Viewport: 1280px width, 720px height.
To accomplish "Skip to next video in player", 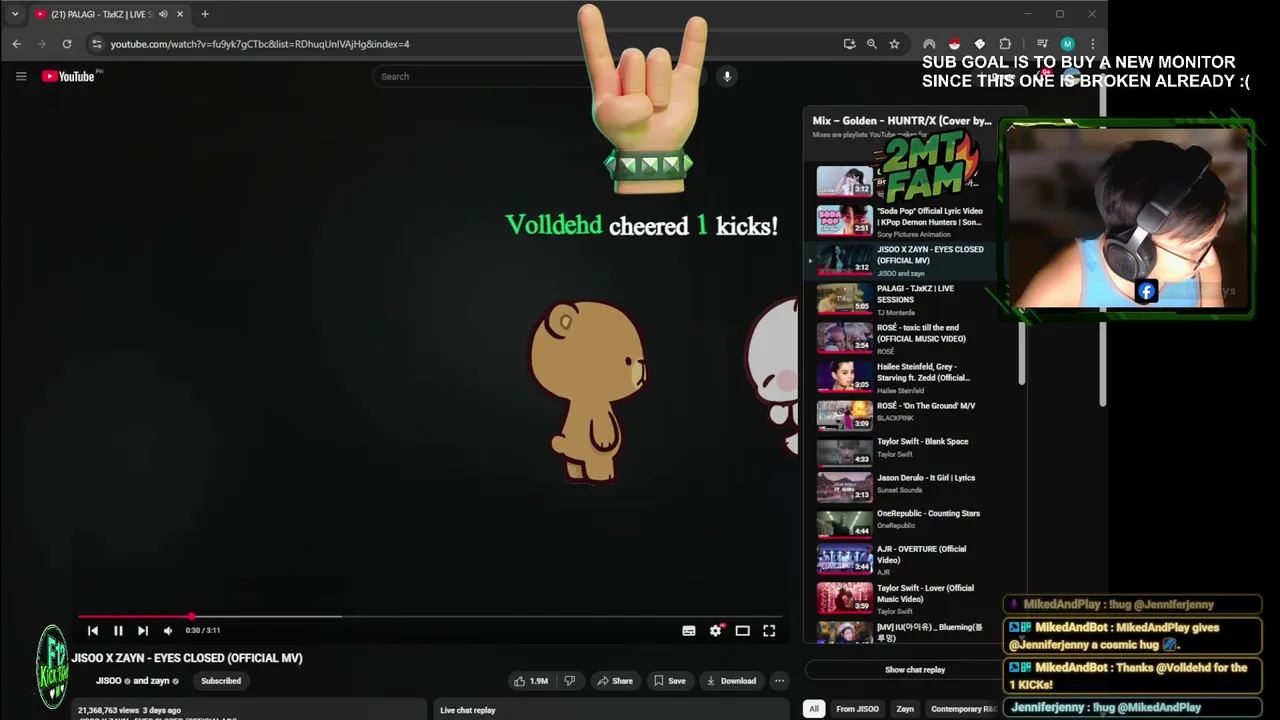I will coord(143,630).
